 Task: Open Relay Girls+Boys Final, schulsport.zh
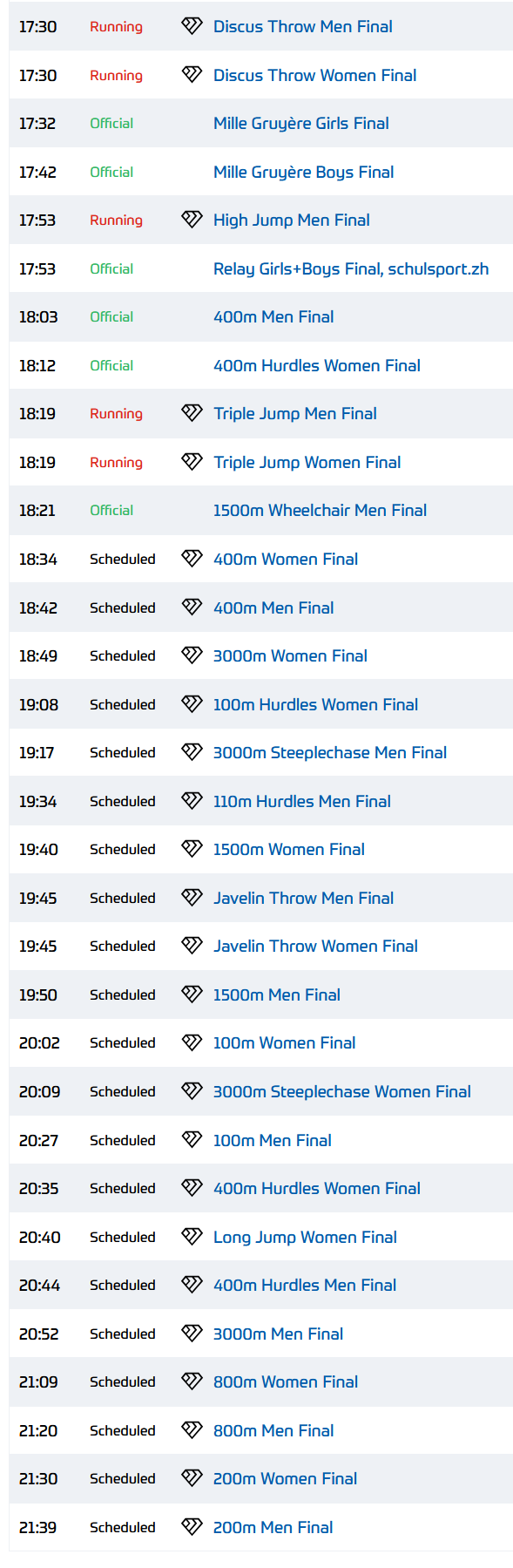click(x=351, y=269)
